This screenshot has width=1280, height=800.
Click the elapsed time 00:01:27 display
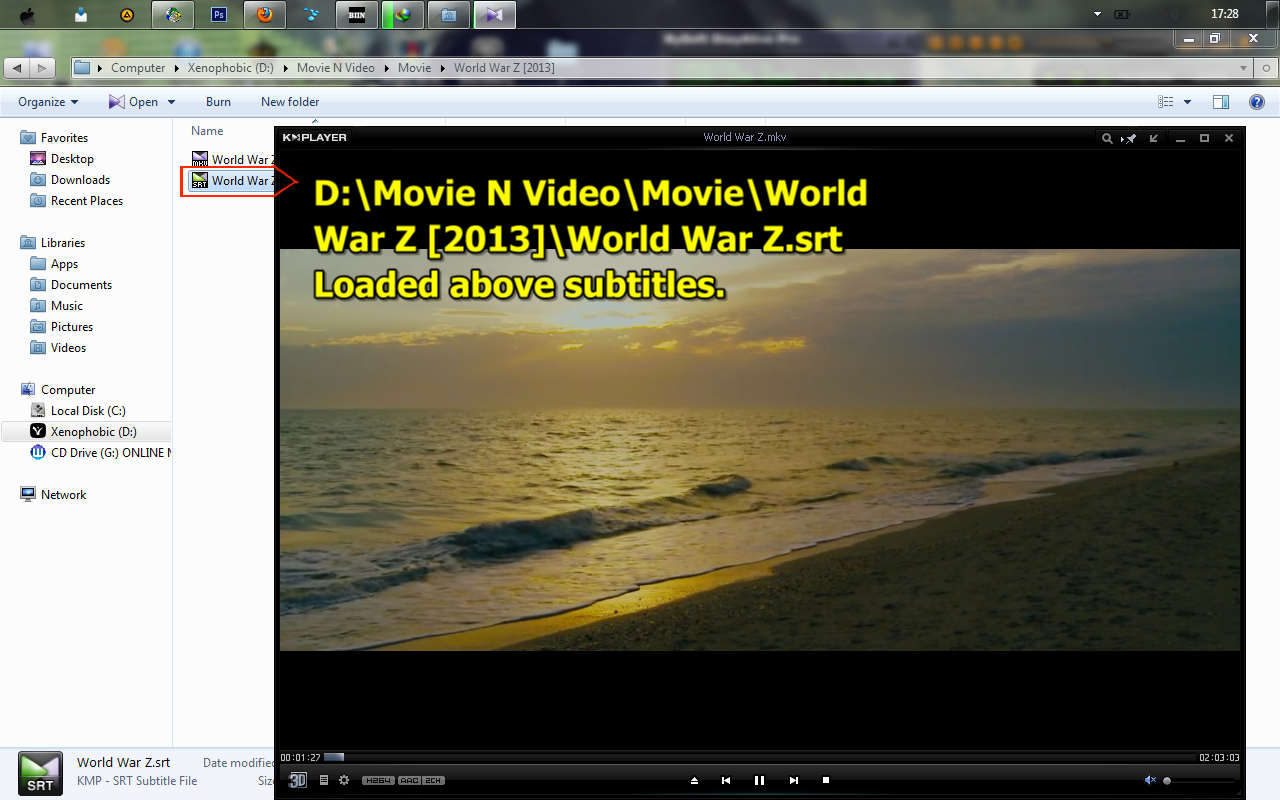pos(300,757)
